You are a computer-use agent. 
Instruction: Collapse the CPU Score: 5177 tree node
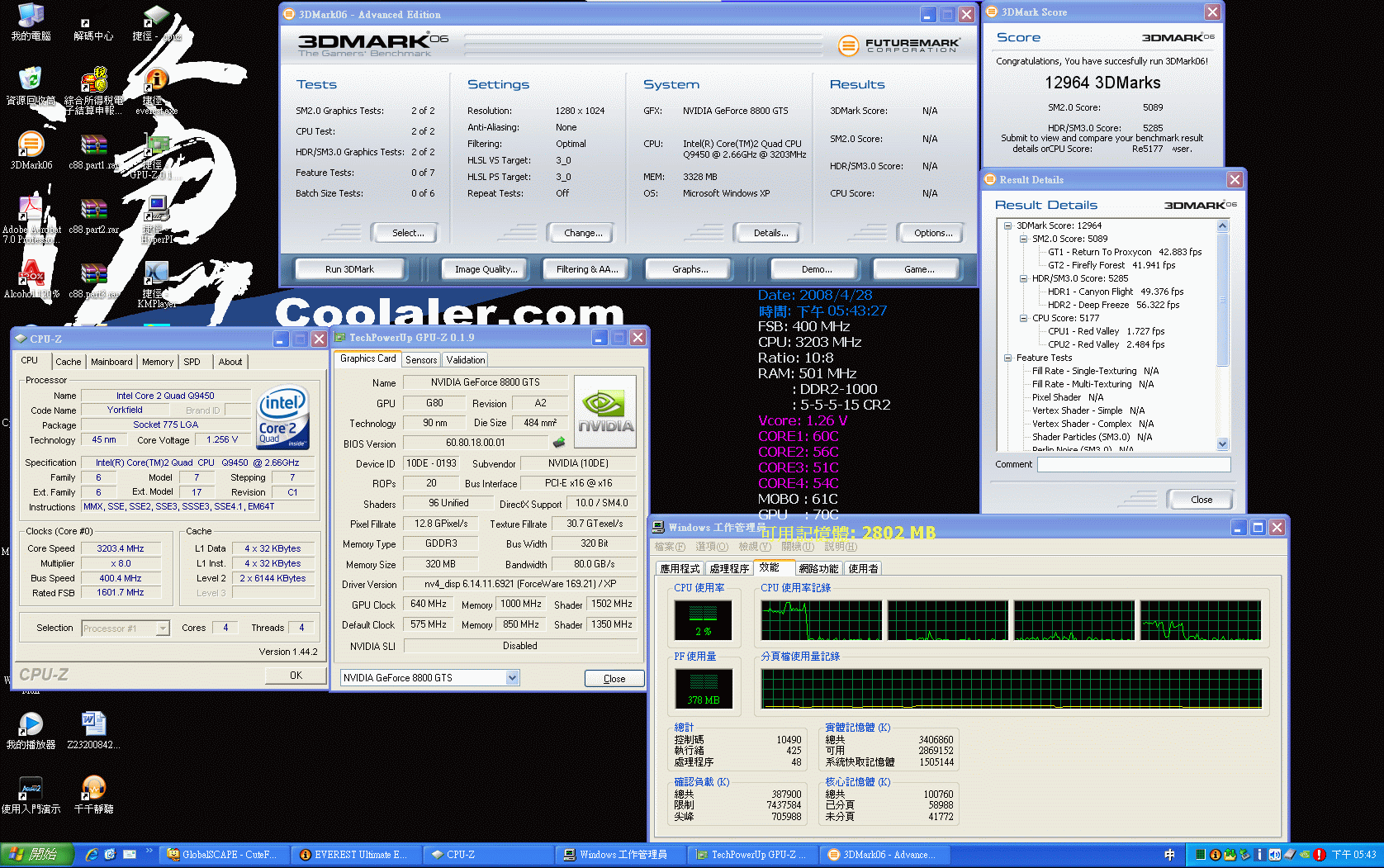[1023, 318]
